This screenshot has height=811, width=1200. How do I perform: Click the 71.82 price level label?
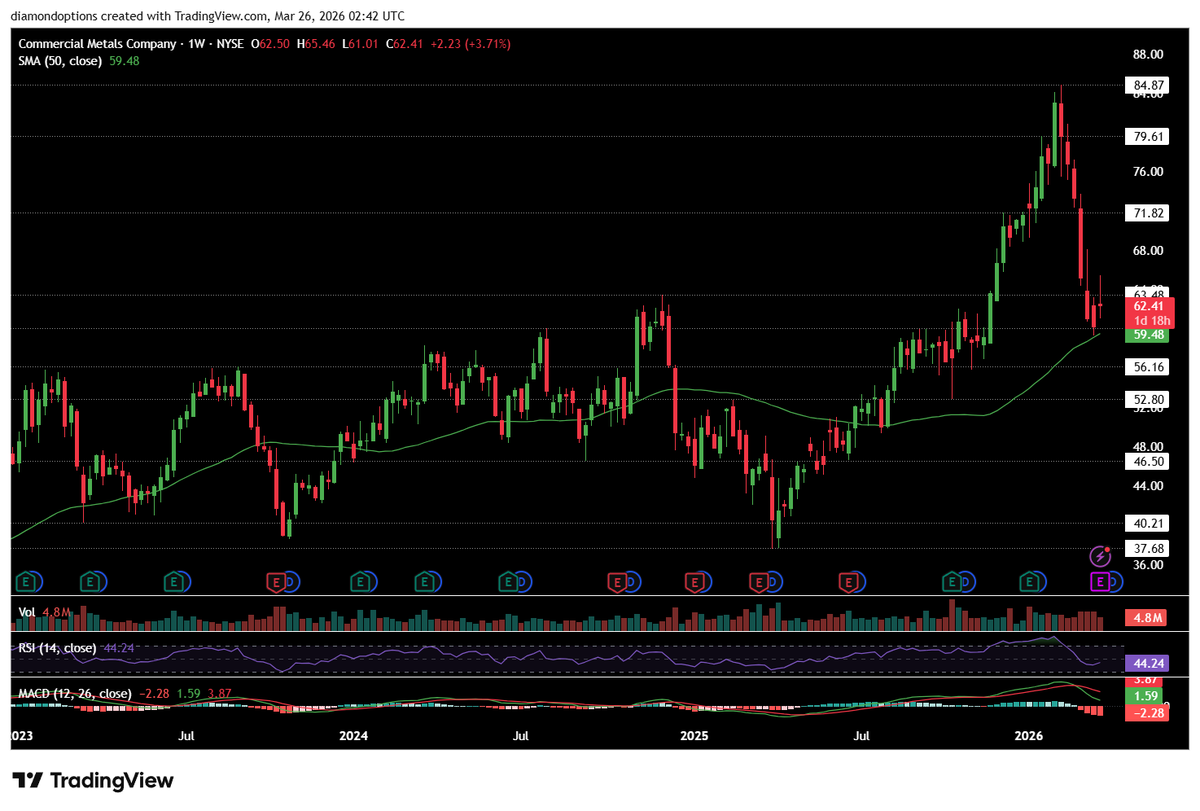click(1146, 213)
